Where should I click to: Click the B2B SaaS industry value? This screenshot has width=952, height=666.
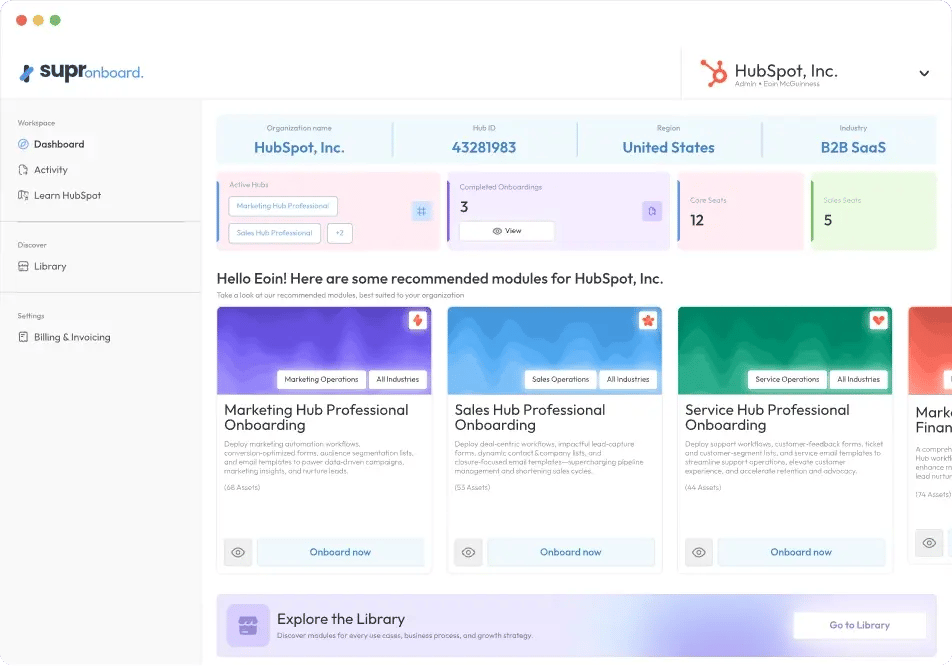(x=853, y=148)
